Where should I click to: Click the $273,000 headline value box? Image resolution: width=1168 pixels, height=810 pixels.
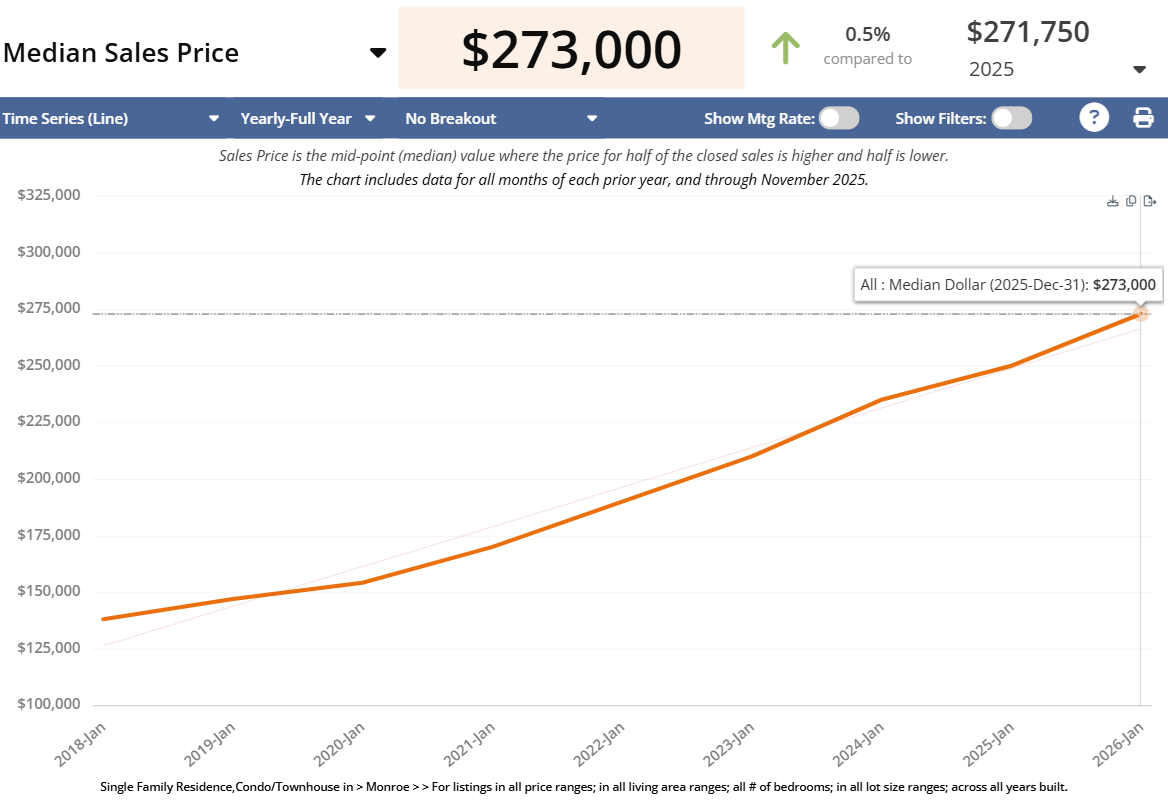coord(571,49)
